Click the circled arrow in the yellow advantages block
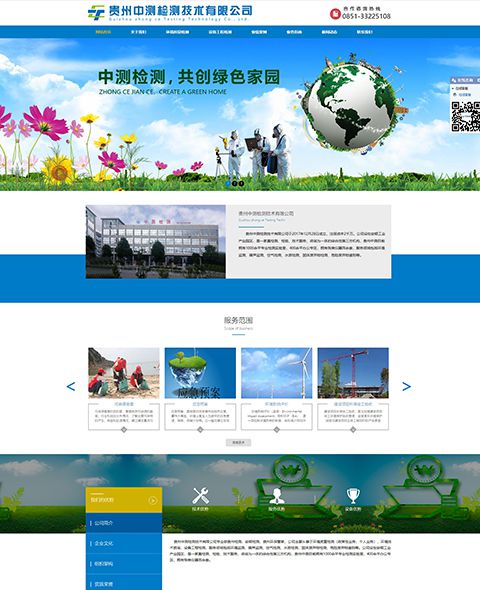480x590 pixels. point(153,500)
